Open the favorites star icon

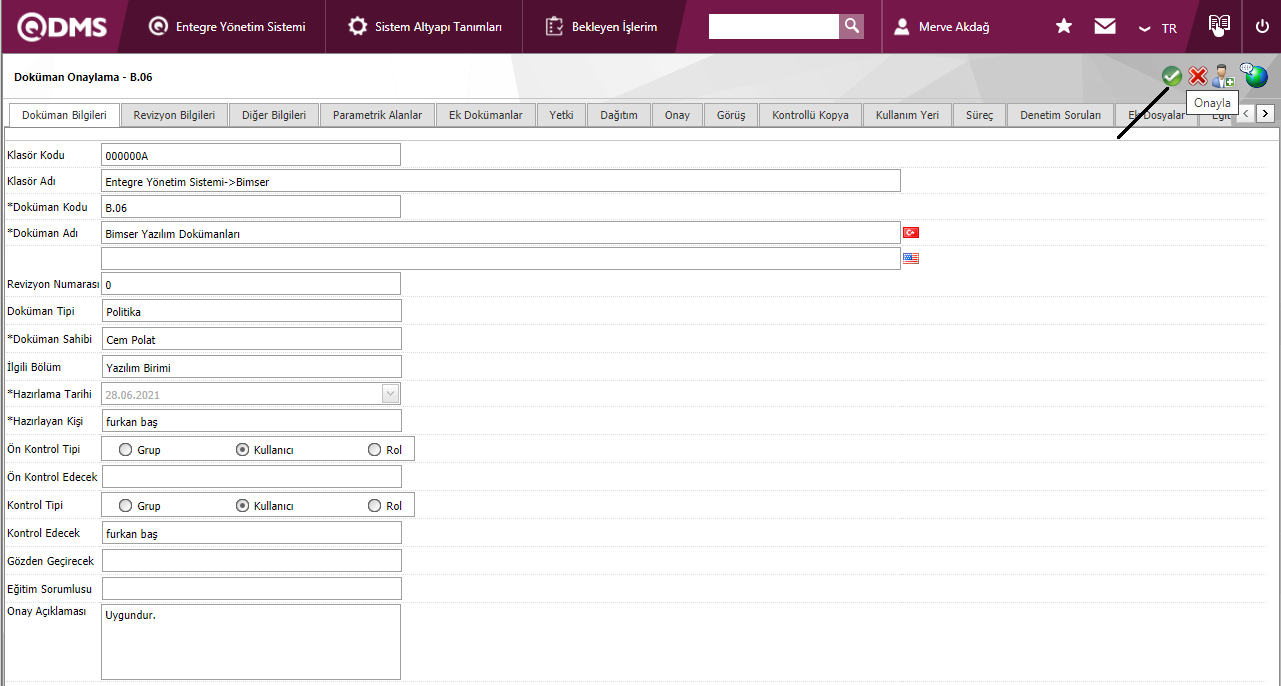pyautogui.click(x=1064, y=26)
